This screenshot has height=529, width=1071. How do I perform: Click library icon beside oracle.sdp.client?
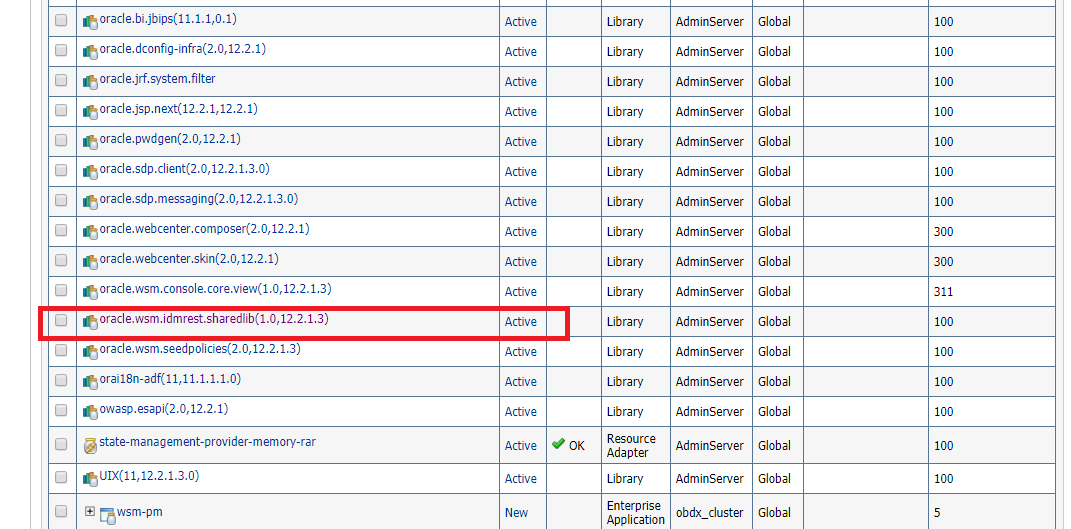(90, 172)
